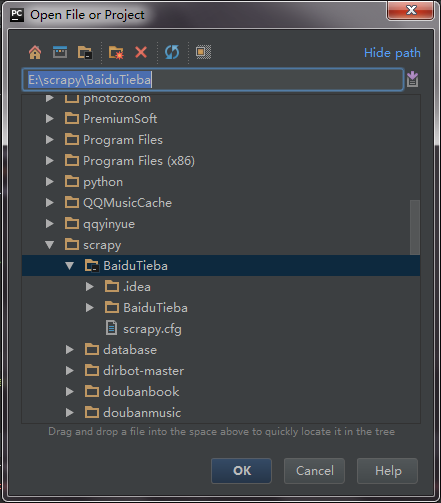The height and width of the screenshot is (503, 441).
Task: Go to the Home directory icon
Action: coord(35,52)
